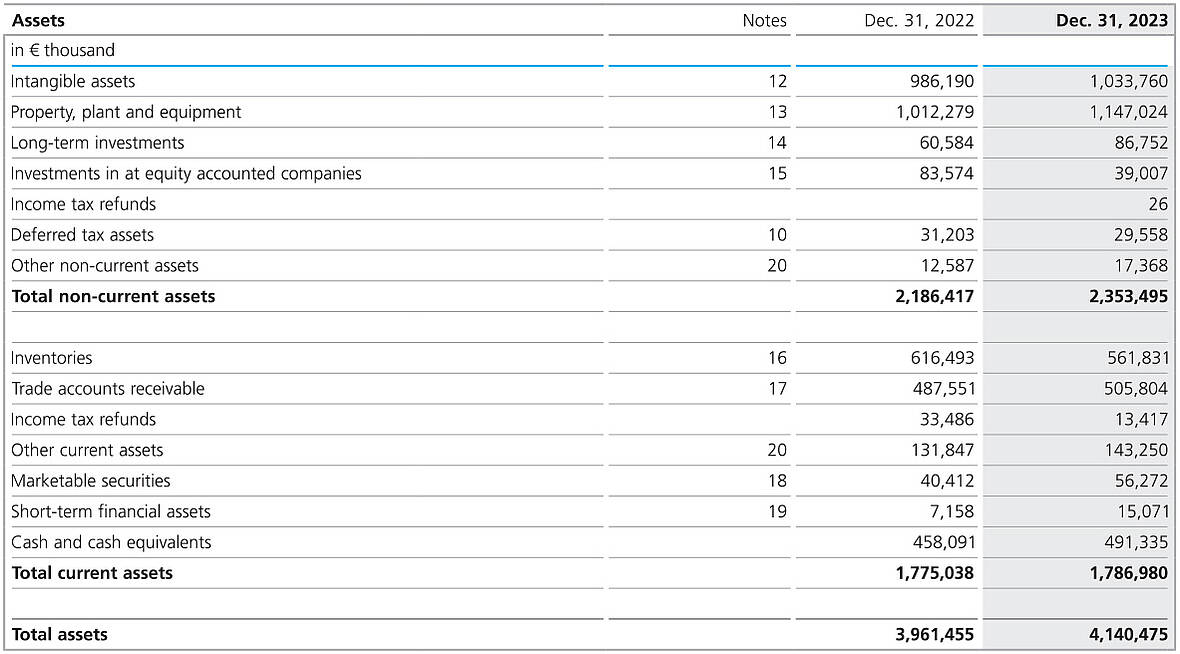Click the Dec. 31, 2022 column header
Image resolution: width=1180 pixels, height=654 pixels.
pyautogui.click(x=919, y=20)
